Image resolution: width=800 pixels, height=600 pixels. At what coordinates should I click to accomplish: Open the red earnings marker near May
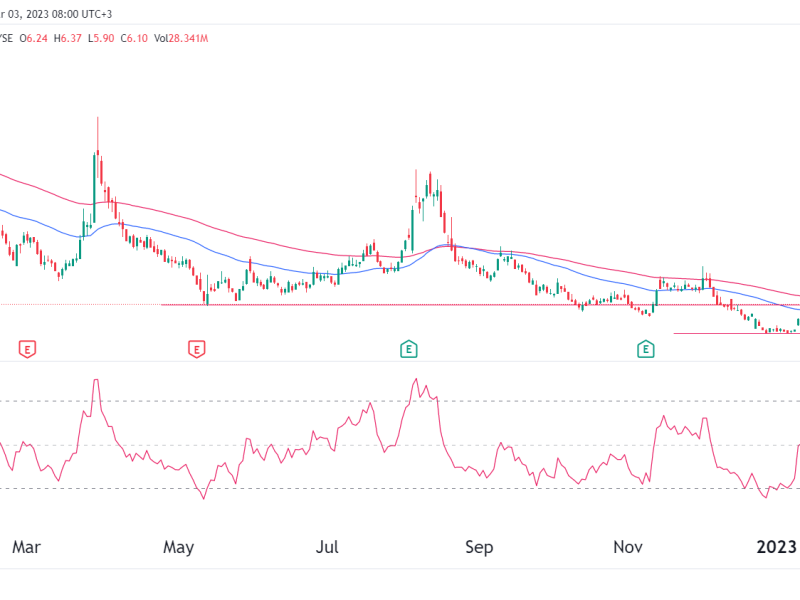point(197,349)
